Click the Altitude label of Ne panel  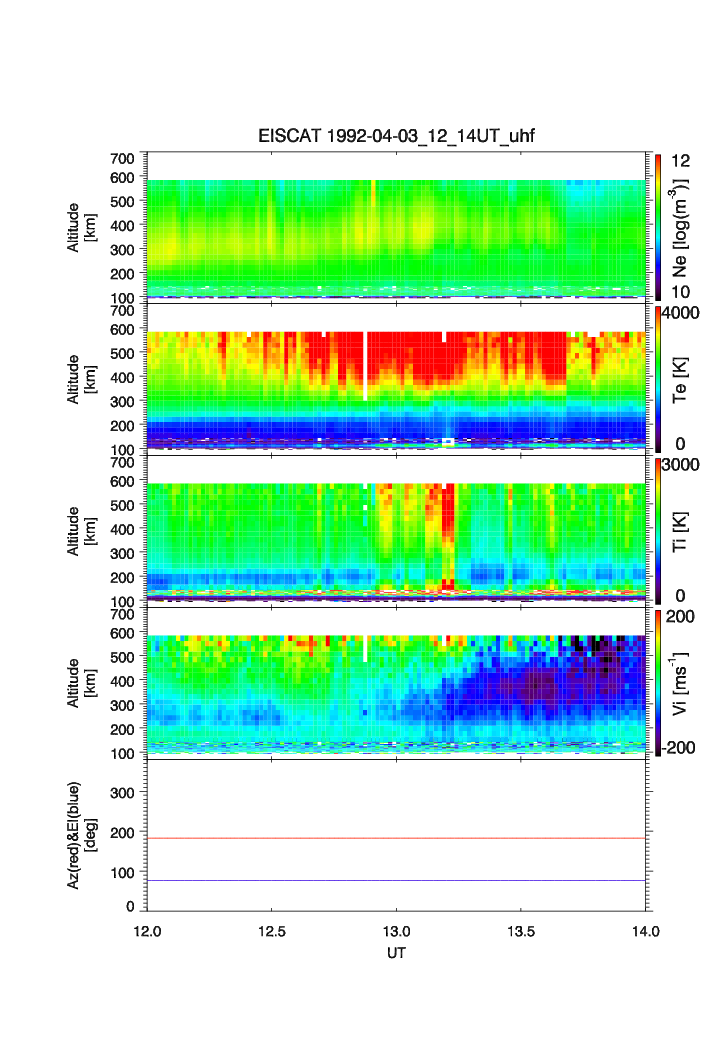[81, 228]
